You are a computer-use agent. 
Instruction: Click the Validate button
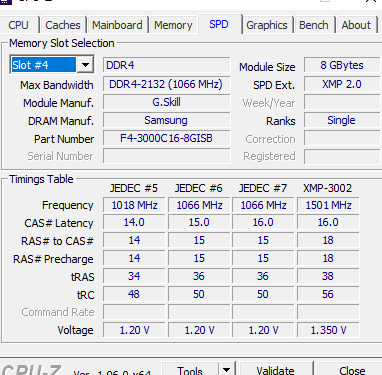275,369
